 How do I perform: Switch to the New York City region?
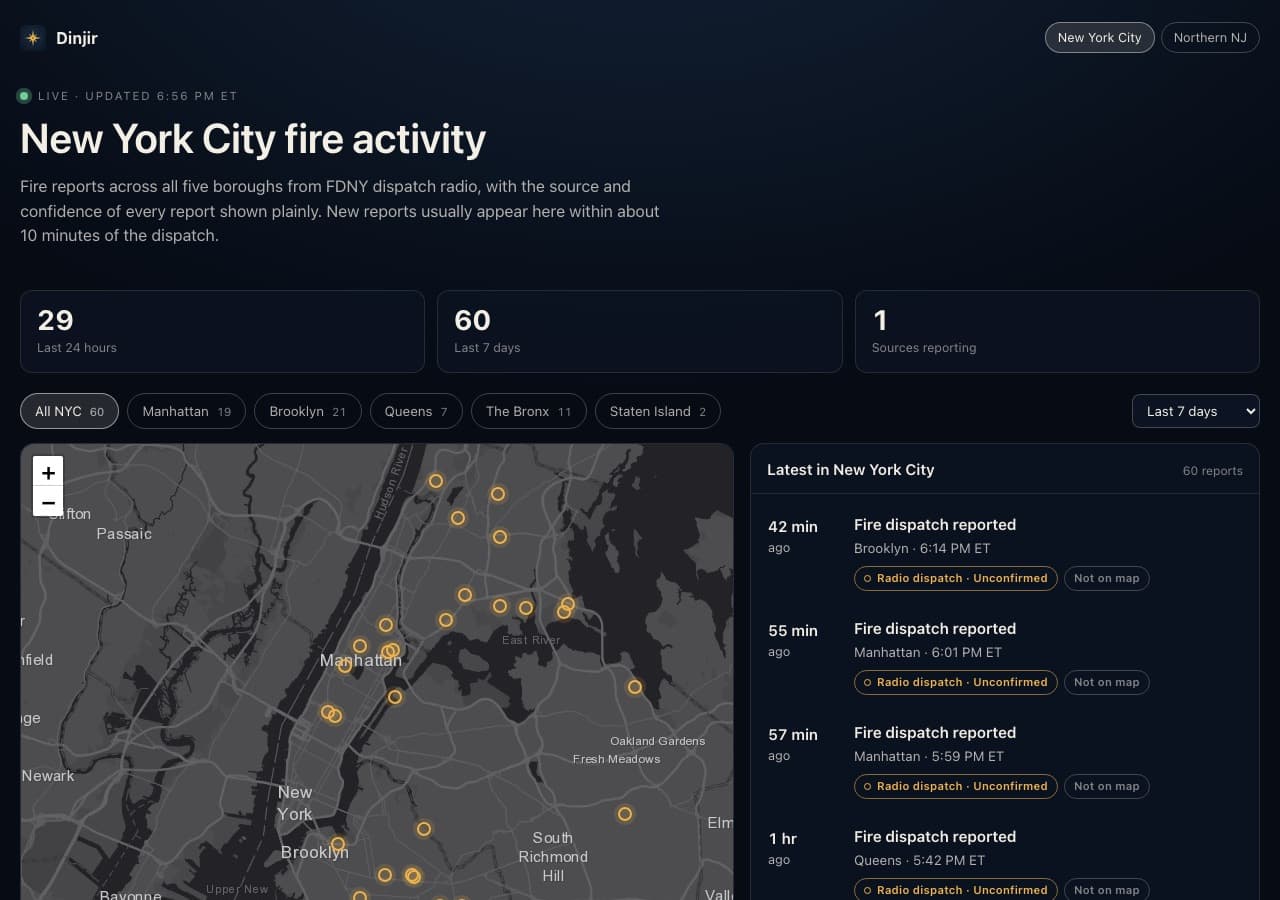tap(1099, 37)
